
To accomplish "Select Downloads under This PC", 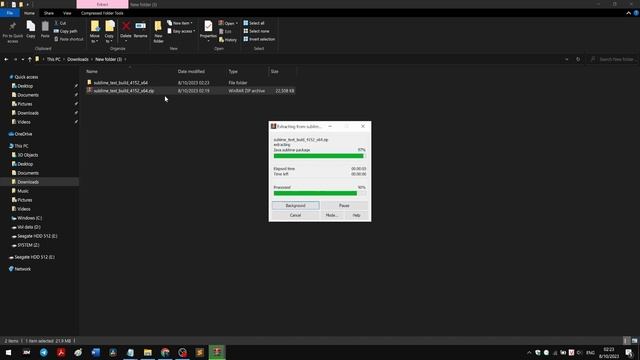I will point(28,182).
